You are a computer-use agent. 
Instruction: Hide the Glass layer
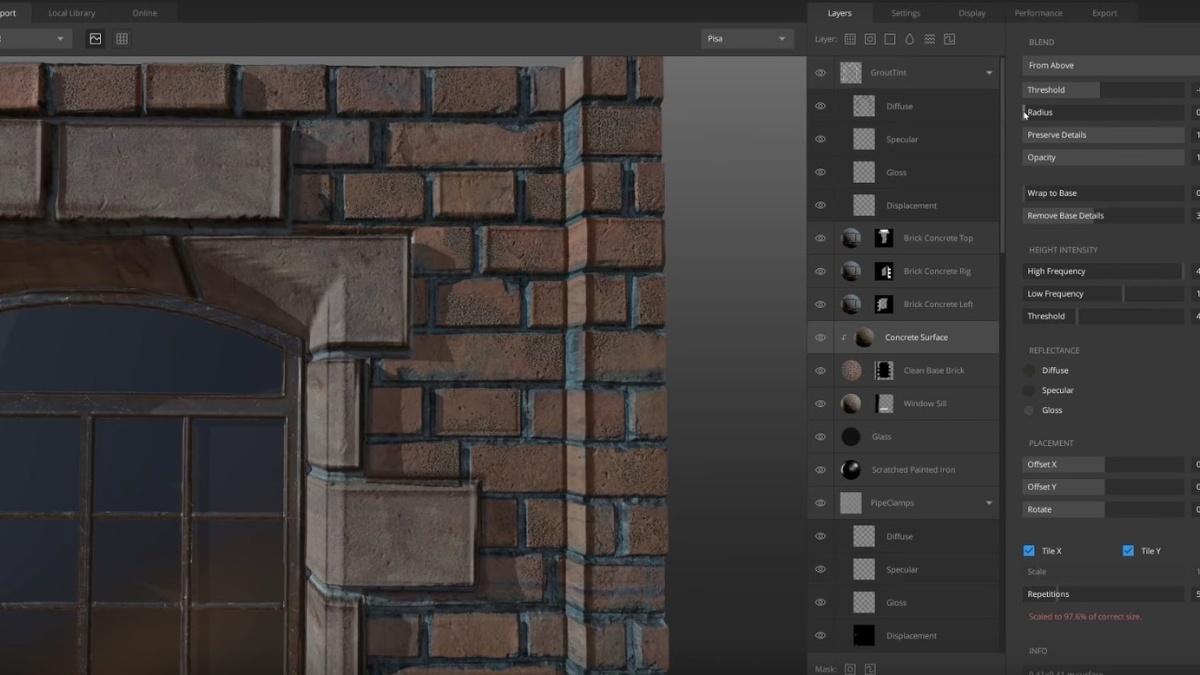820,436
